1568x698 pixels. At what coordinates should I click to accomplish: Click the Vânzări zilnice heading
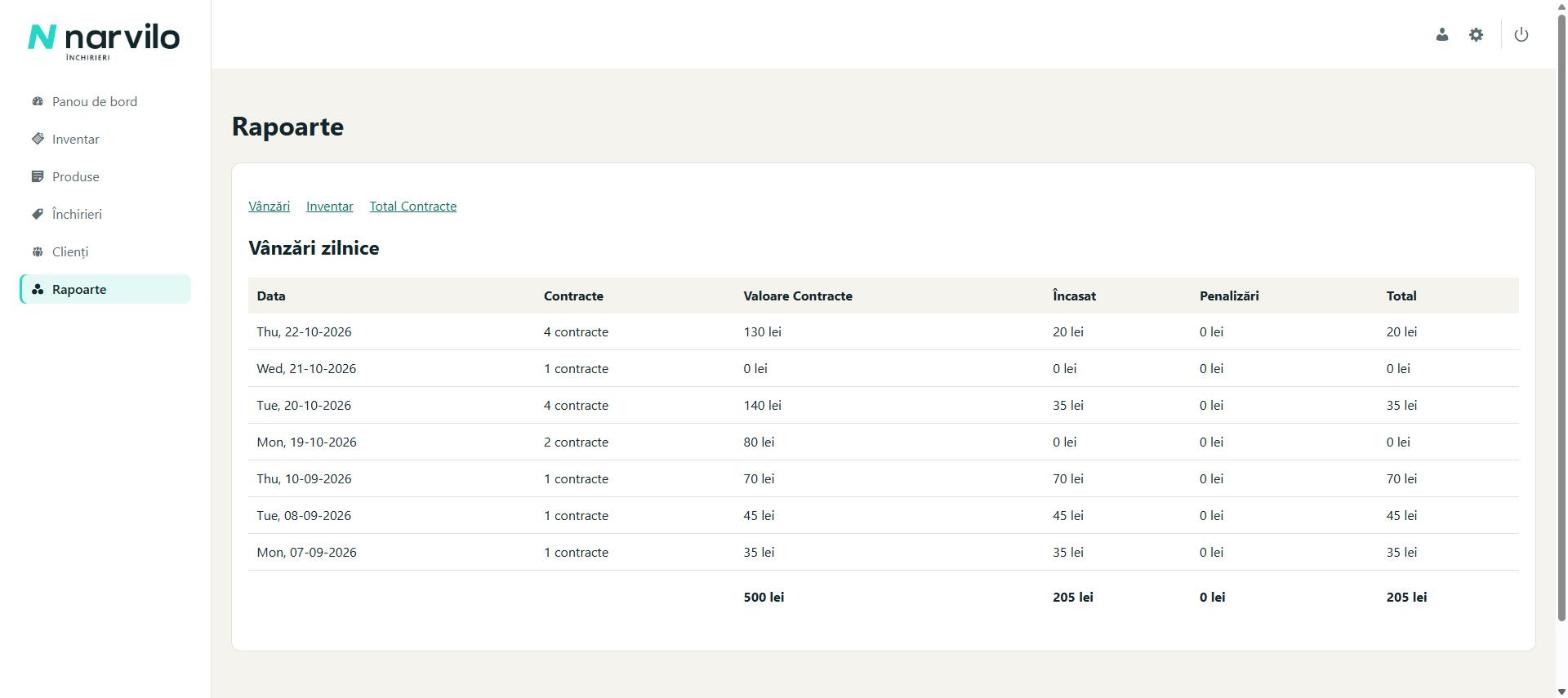[x=314, y=248]
